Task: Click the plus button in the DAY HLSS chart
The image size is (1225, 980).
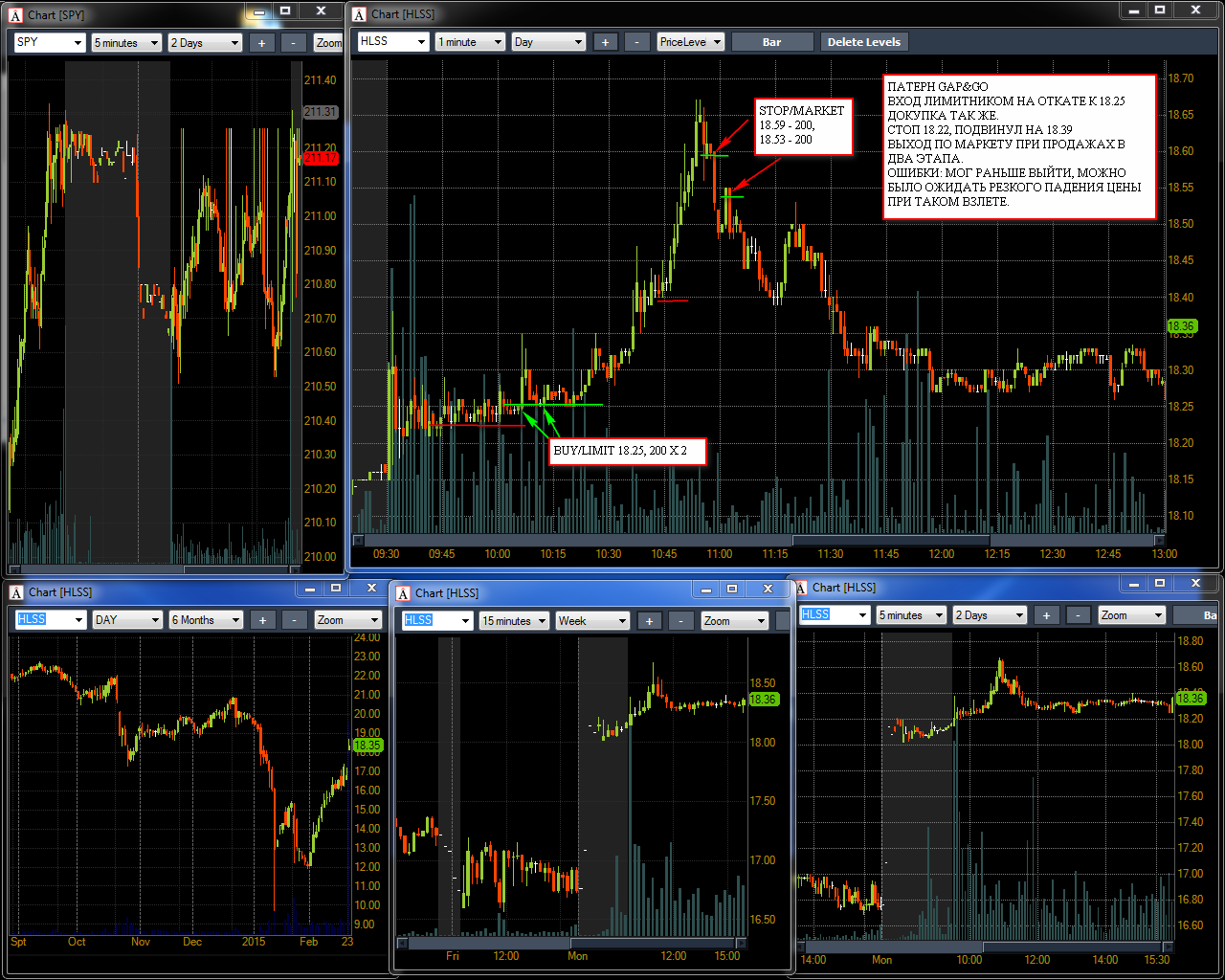Action: (x=263, y=619)
